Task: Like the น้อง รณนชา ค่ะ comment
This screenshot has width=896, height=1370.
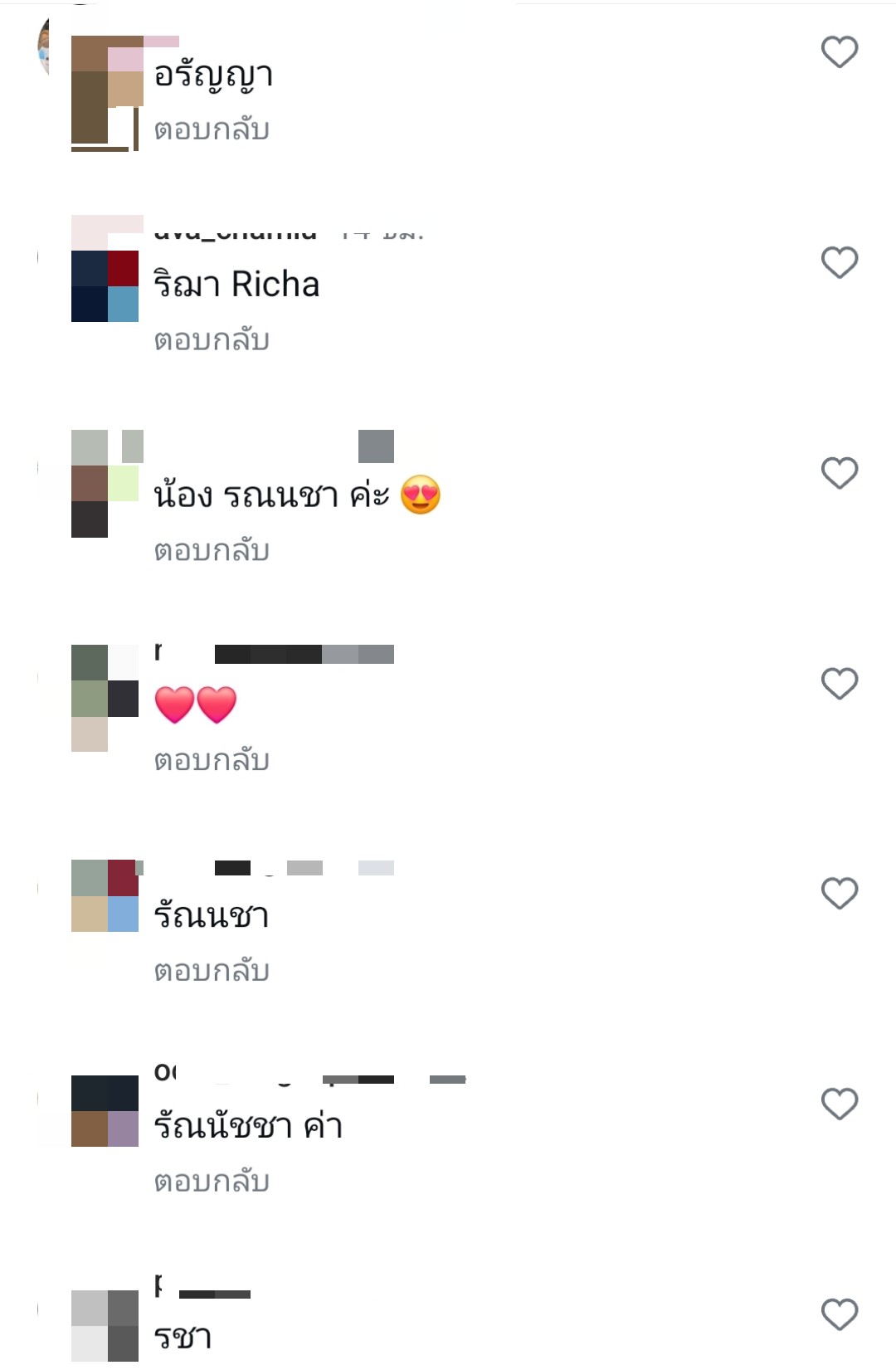Action: click(x=840, y=473)
